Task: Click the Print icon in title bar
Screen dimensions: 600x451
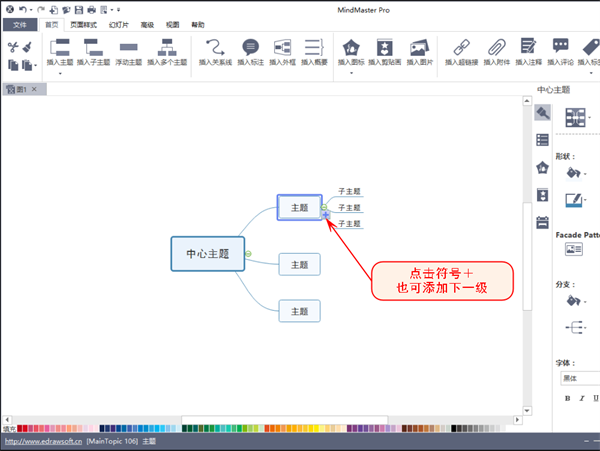Action: click(x=91, y=10)
